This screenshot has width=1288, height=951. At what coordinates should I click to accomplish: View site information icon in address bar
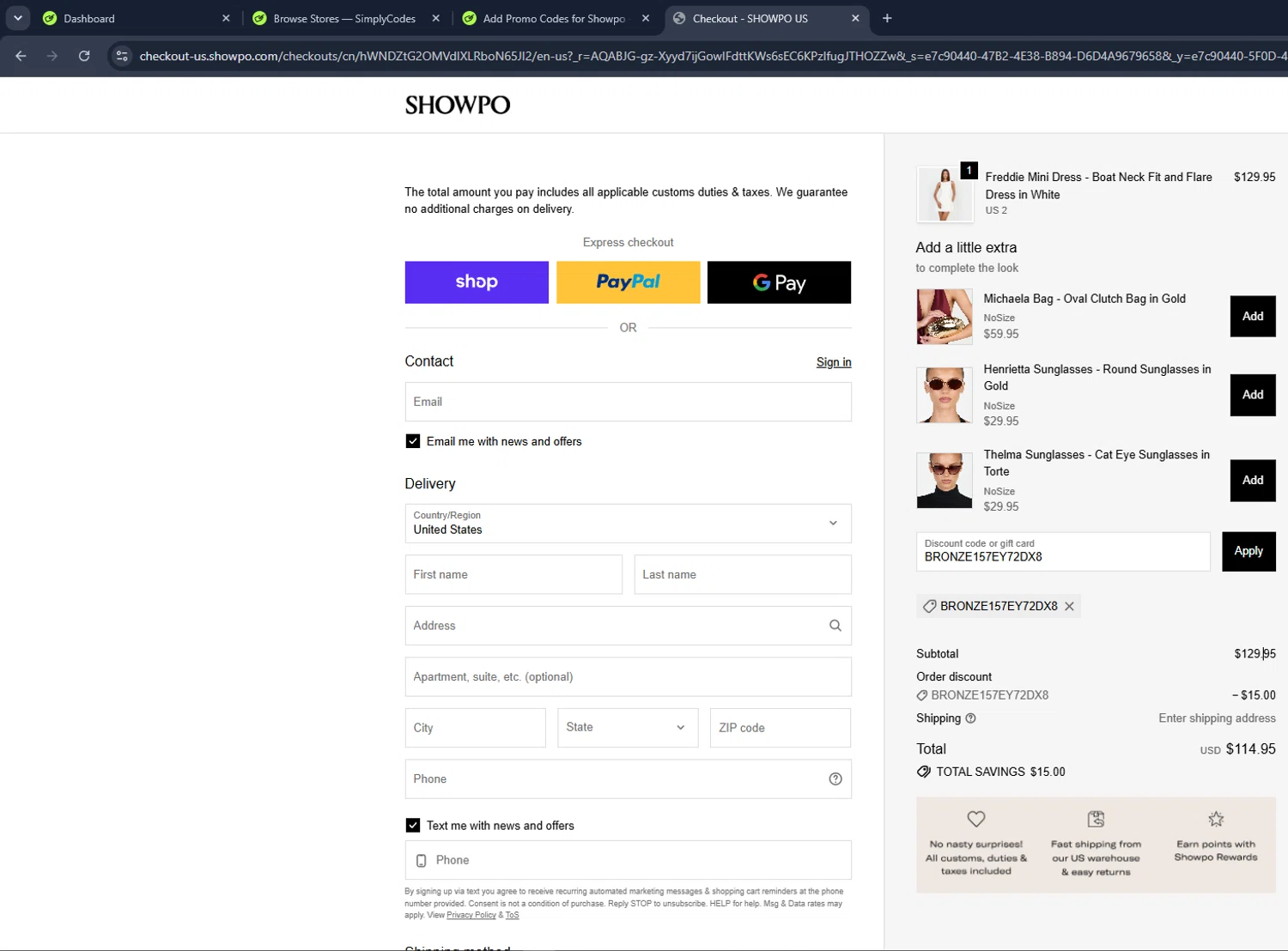pos(122,56)
